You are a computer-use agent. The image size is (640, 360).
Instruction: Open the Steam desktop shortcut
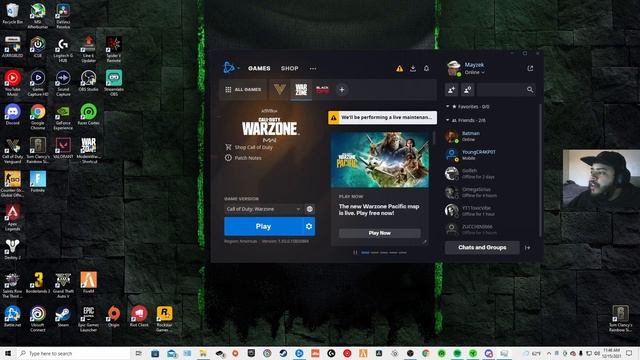pos(63,317)
